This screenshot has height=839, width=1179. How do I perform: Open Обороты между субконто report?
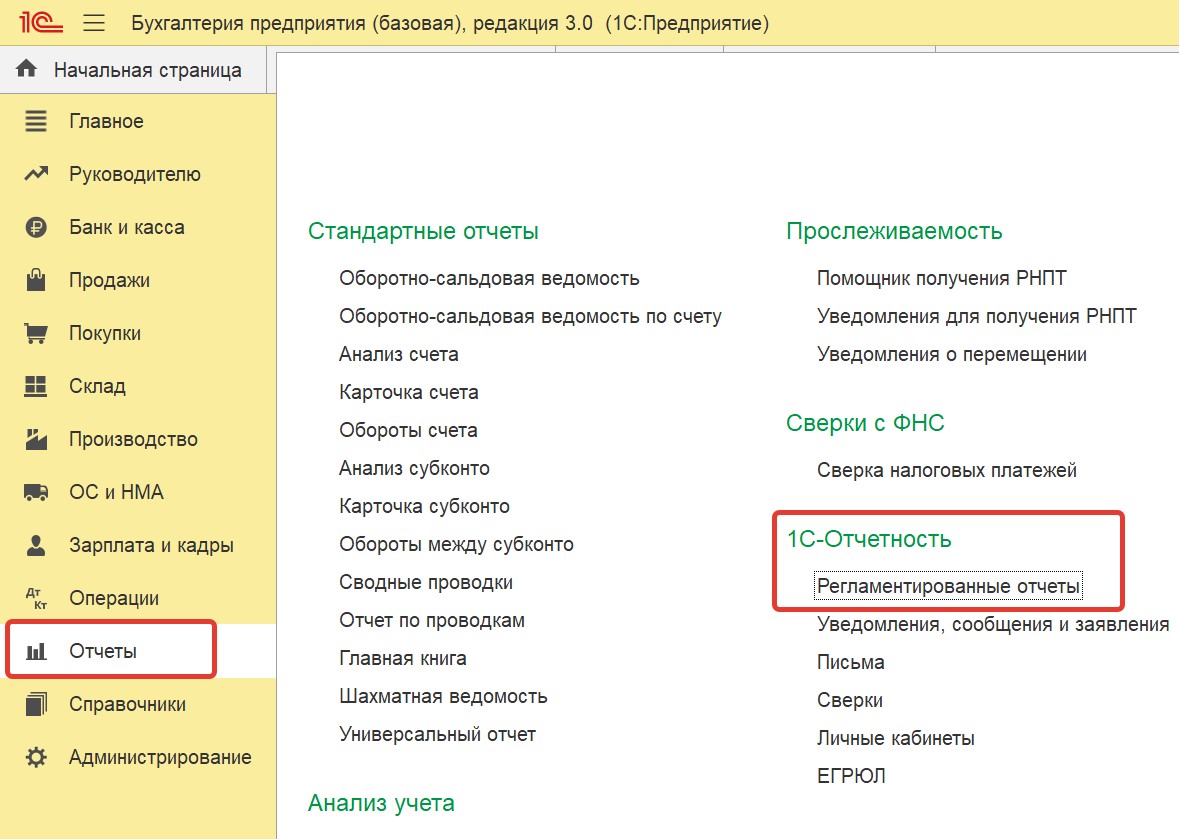pyautogui.click(x=456, y=544)
